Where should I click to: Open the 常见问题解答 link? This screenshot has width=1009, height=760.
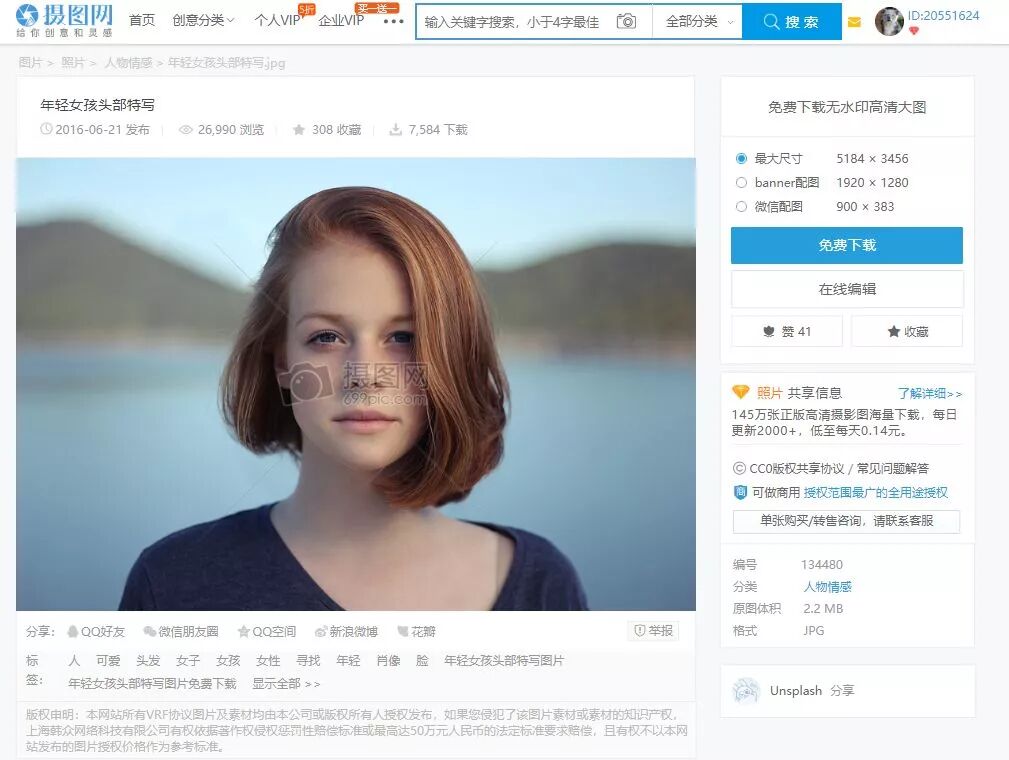pyautogui.click(x=893, y=468)
